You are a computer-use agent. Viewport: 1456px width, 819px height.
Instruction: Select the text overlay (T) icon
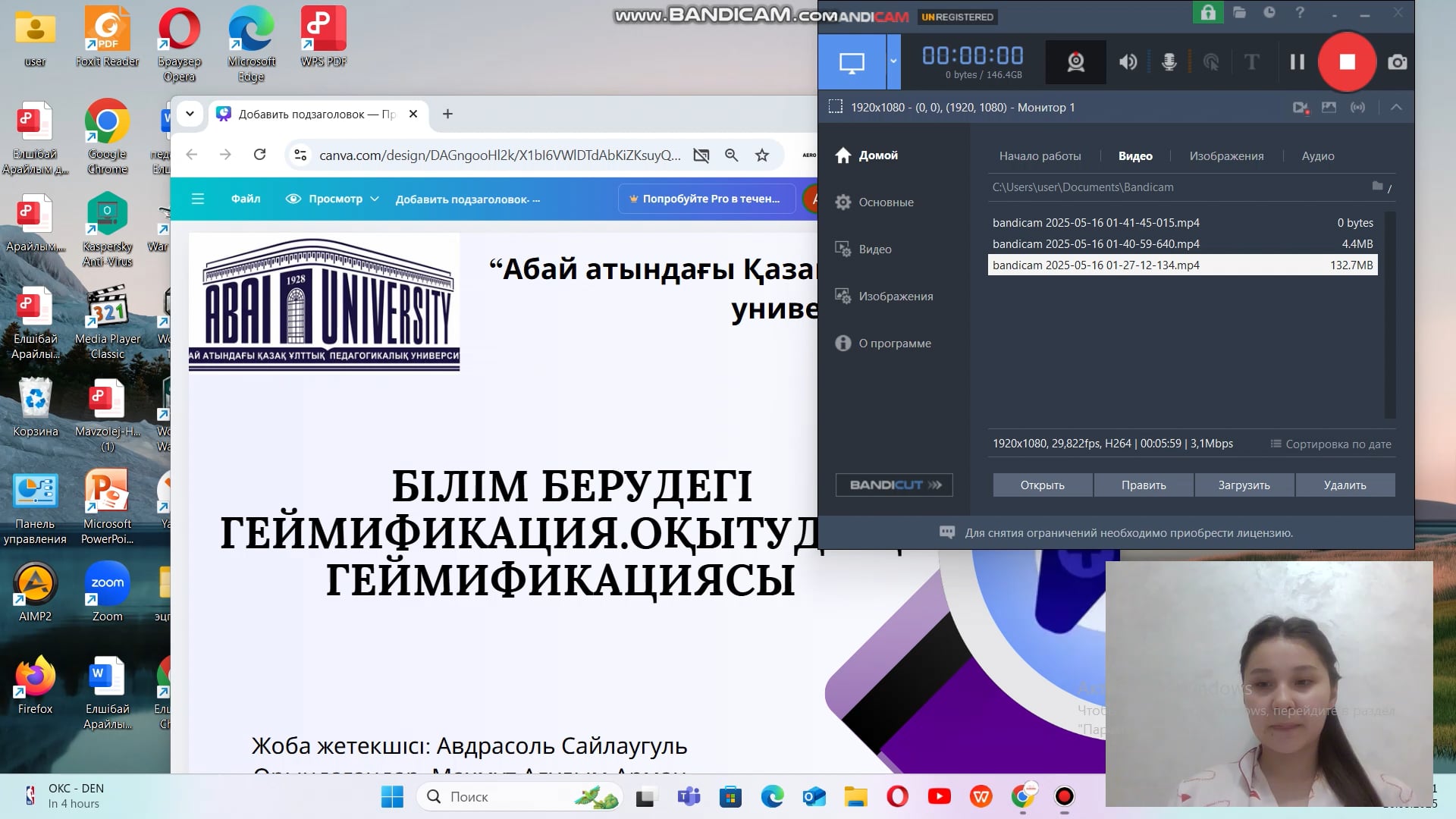point(1250,62)
